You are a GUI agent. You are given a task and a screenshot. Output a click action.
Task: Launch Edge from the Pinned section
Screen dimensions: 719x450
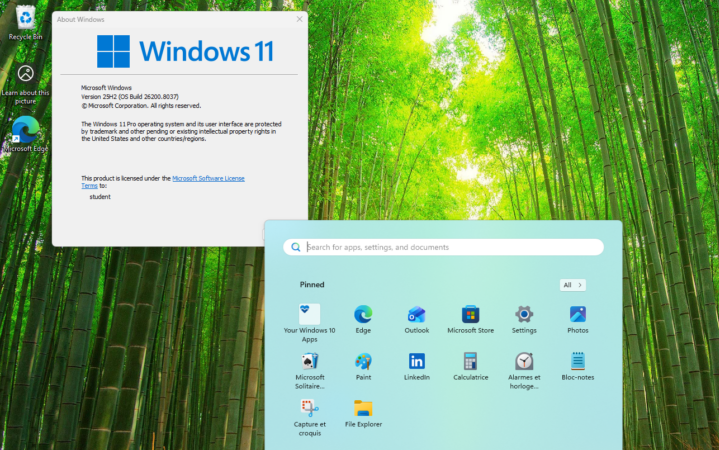[x=363, y=319]
